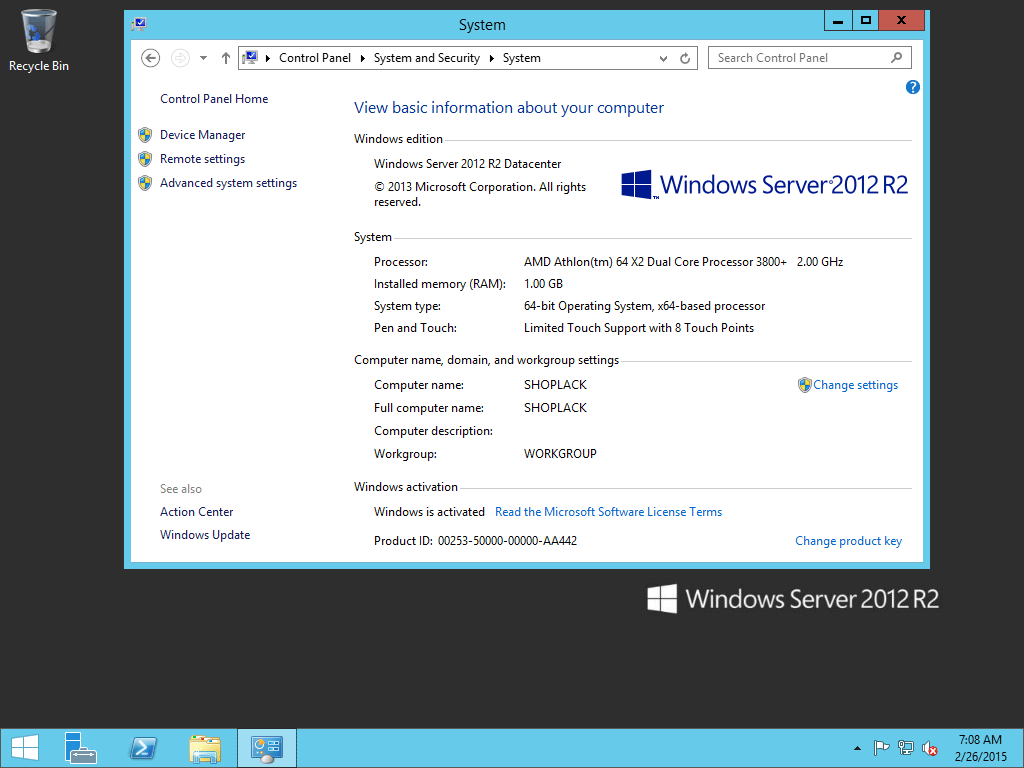Expand arrow after Control Panel breadcrumb

click(x=362, y=58)
